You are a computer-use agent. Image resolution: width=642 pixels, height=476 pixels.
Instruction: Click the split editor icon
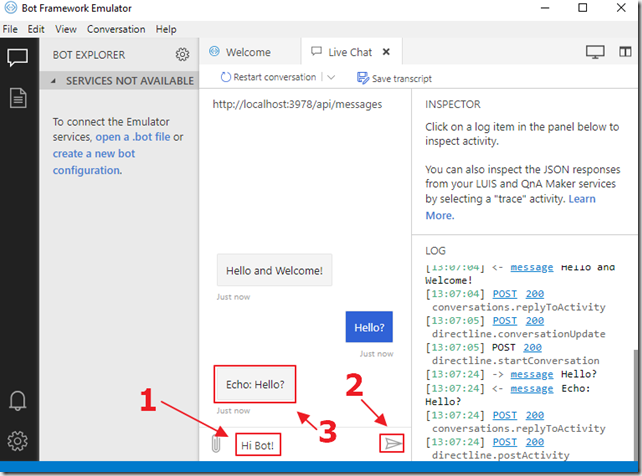click(625, 52)
